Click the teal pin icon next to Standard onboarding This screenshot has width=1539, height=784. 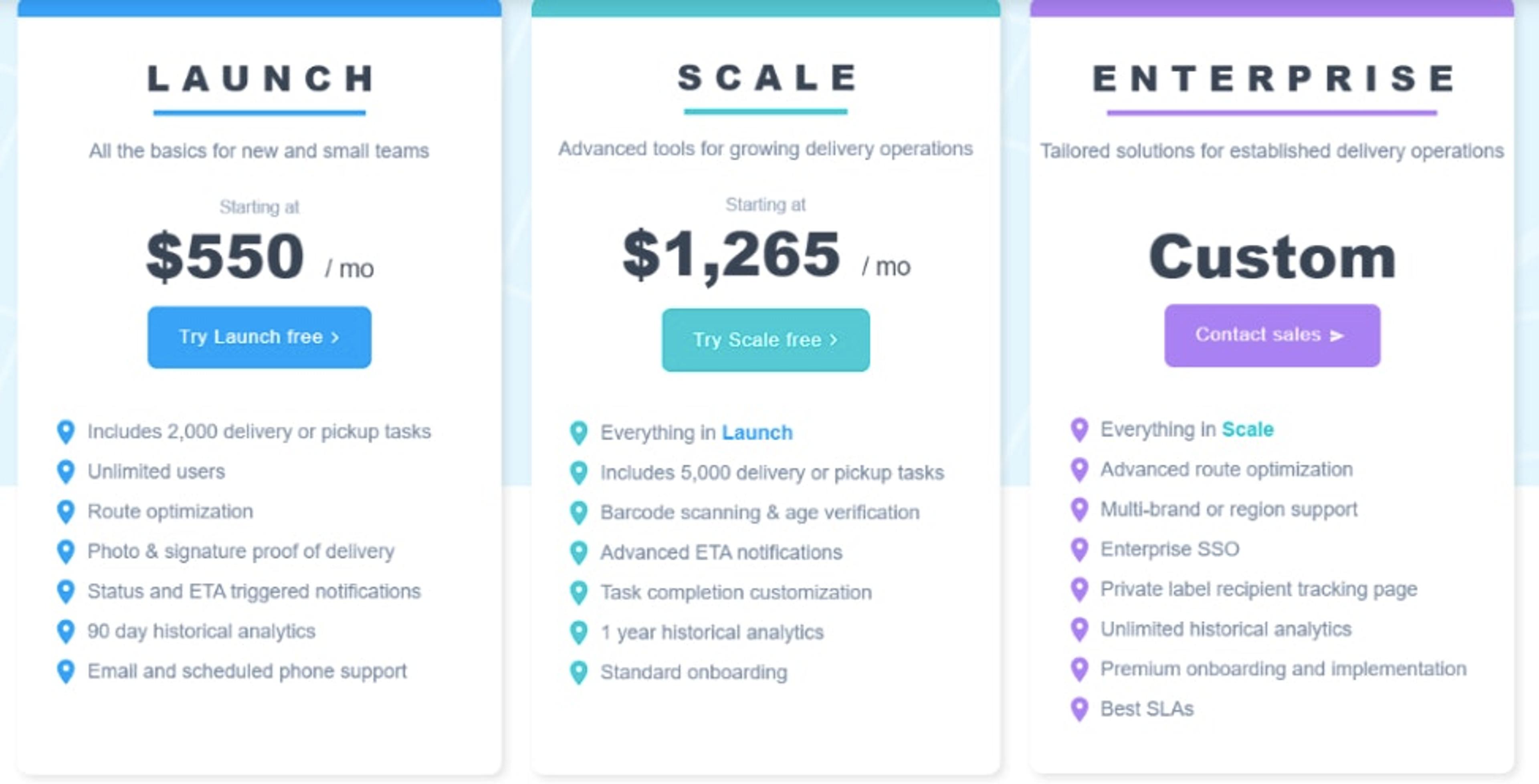pos(578,673)
